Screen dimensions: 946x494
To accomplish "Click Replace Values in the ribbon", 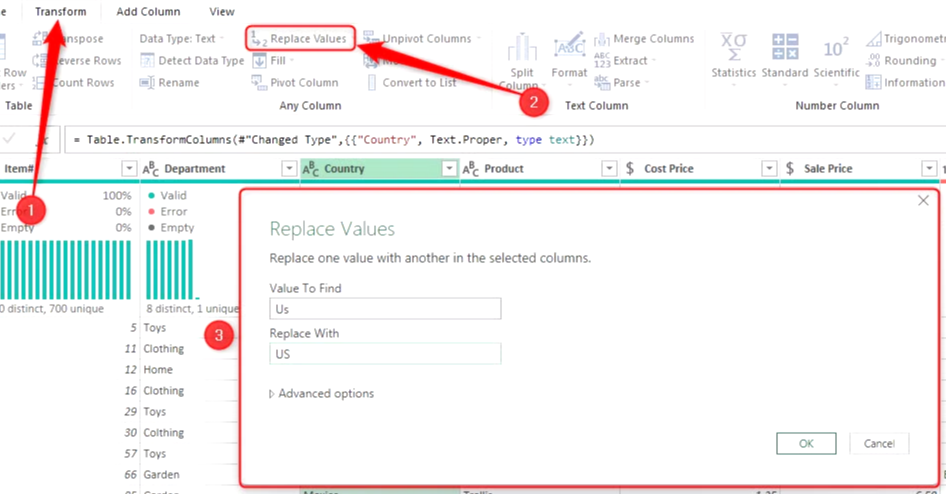I will [x=300, y=39].
